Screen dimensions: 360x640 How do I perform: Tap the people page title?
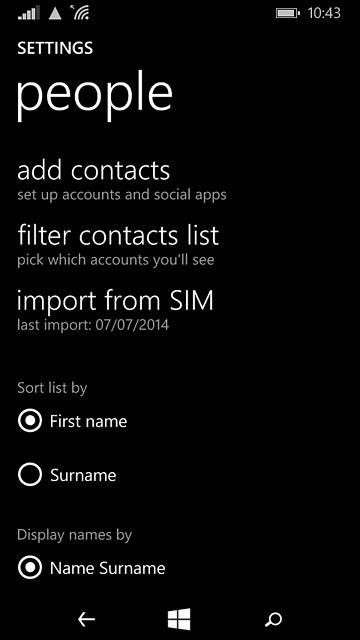point(94,96)
